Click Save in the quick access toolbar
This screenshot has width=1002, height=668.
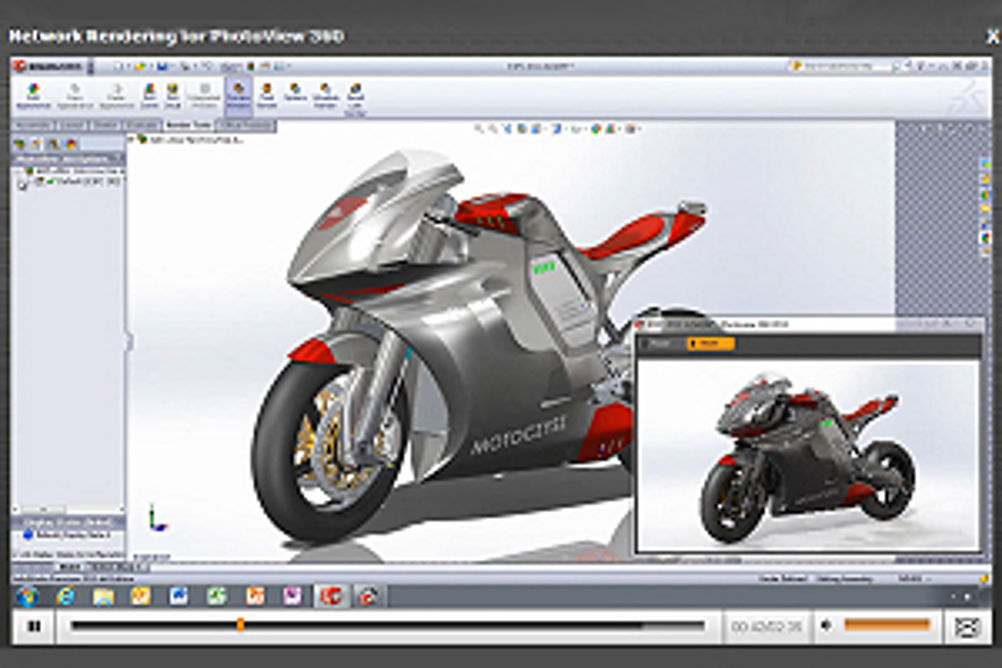(x=162, y=66)
